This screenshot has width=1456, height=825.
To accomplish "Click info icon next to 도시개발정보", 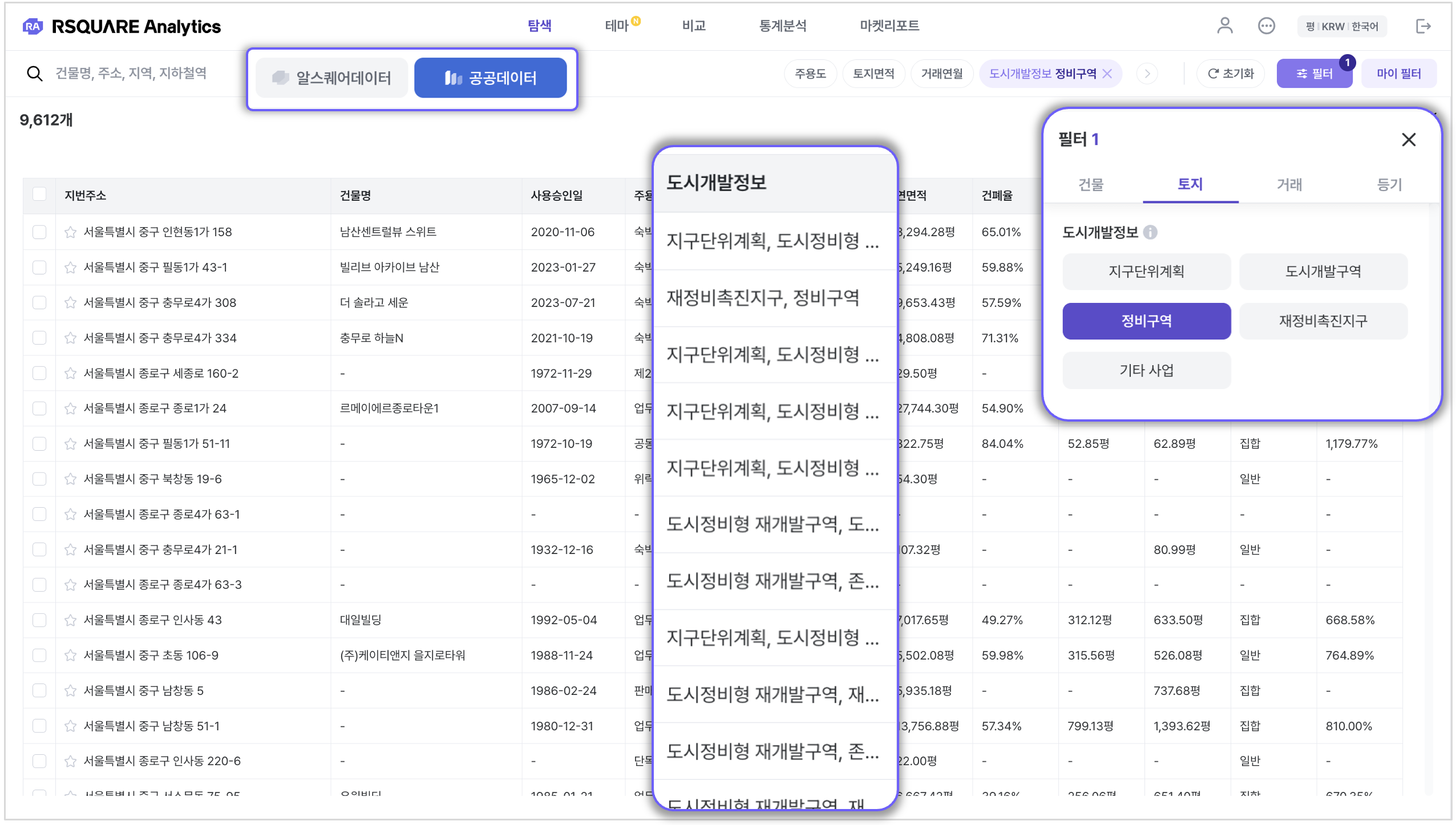I will point(1150,232).
